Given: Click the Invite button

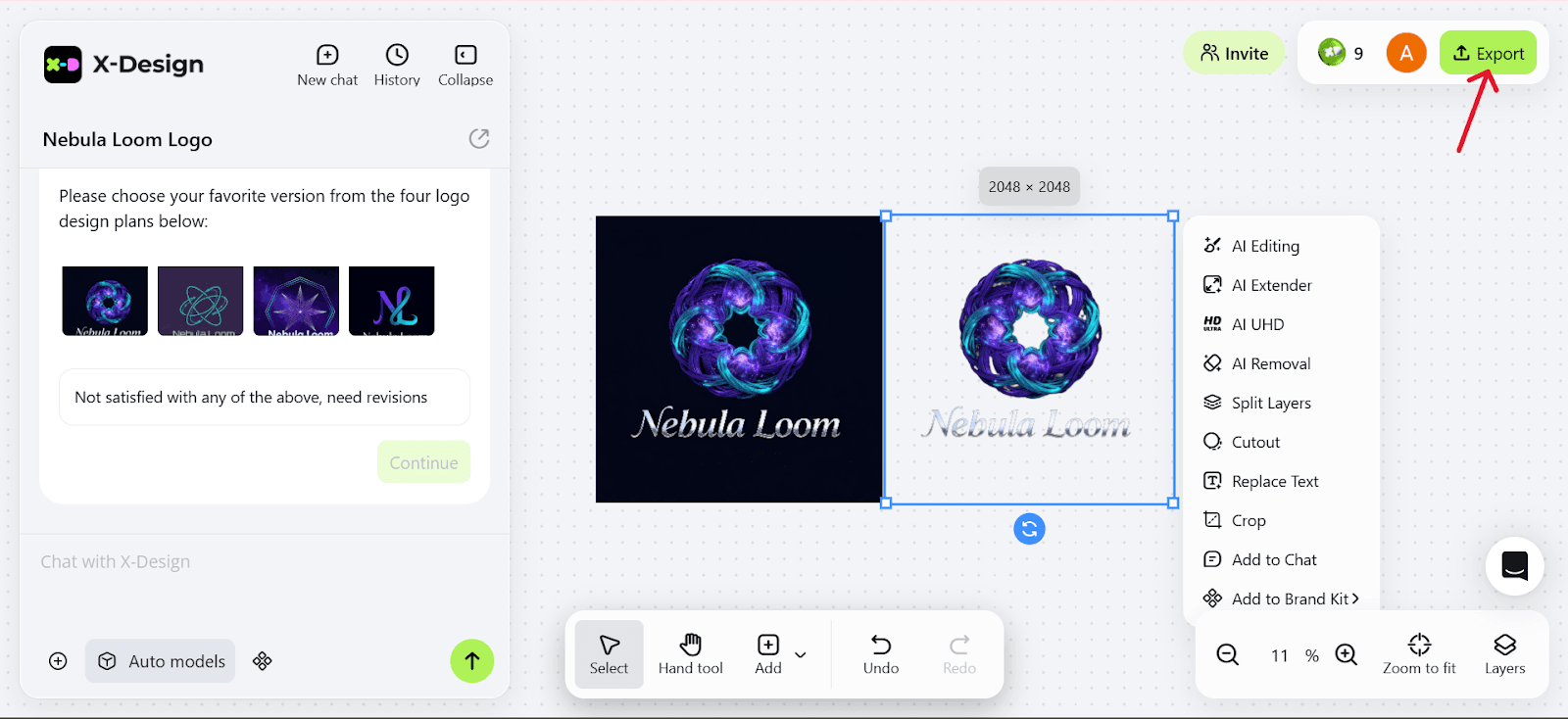Looking at the screenshot, I should coord(1235,53).
